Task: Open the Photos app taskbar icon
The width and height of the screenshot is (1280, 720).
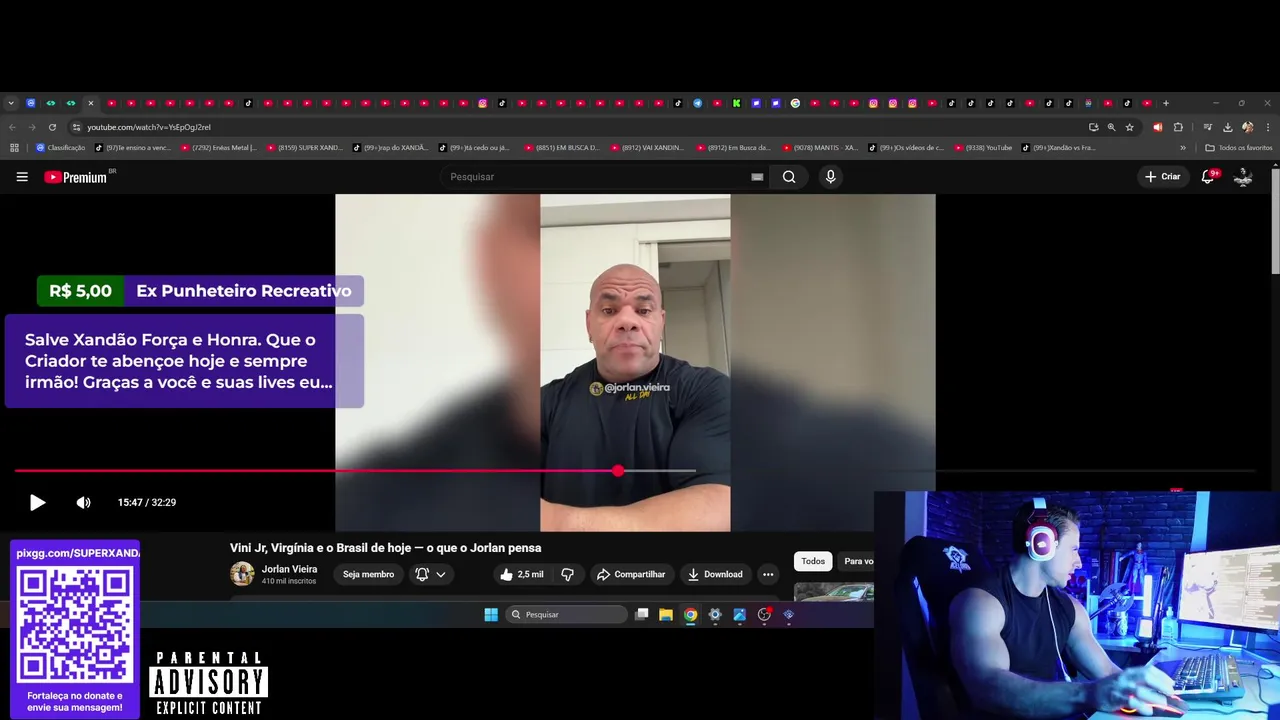Action: 740,615
